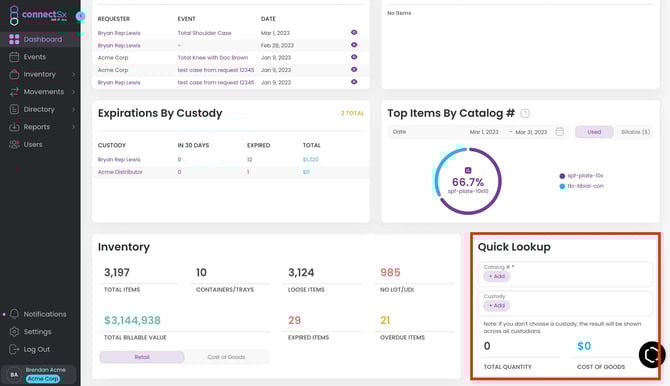670x386 pixels.
Task: Open the round chat widget button
Action: click(651, 354)
